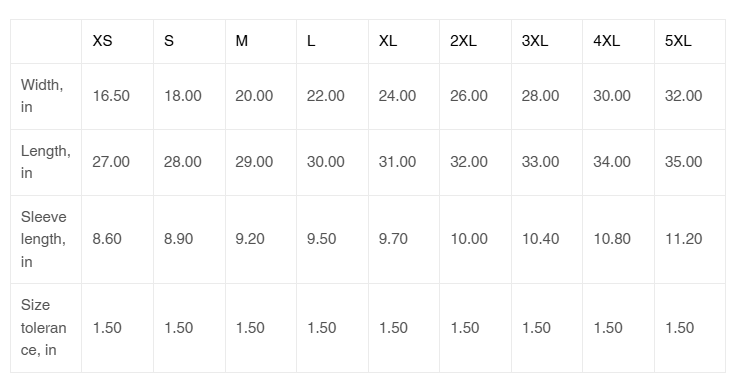
Task: Click the M size header cell
Action: point(261,41)
